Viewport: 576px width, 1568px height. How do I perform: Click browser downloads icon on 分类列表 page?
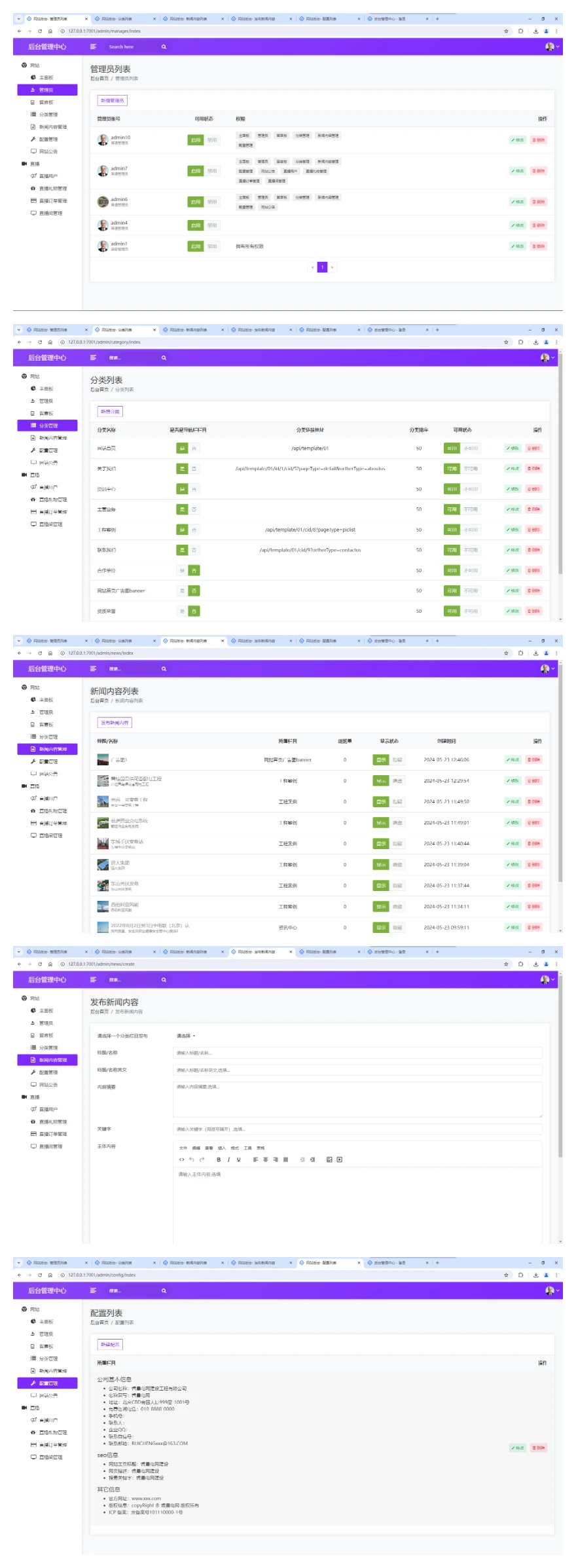[x=535, y=342]
